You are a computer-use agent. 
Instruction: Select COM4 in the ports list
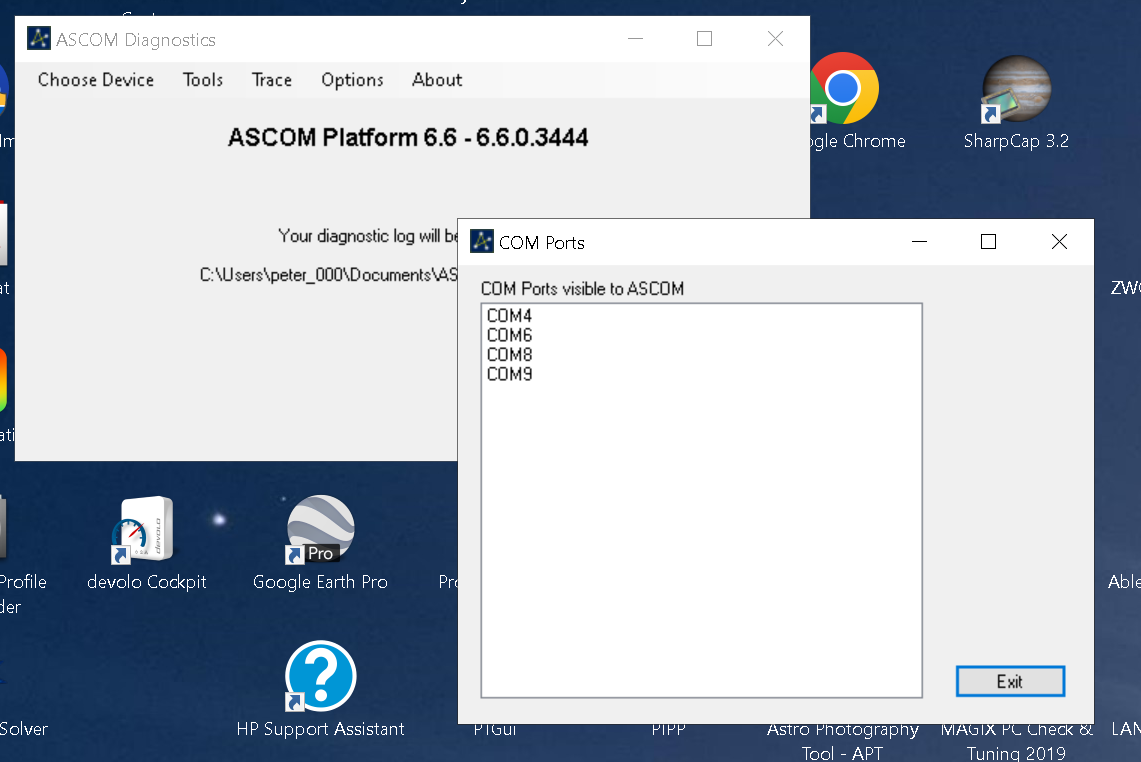[509, 315]
